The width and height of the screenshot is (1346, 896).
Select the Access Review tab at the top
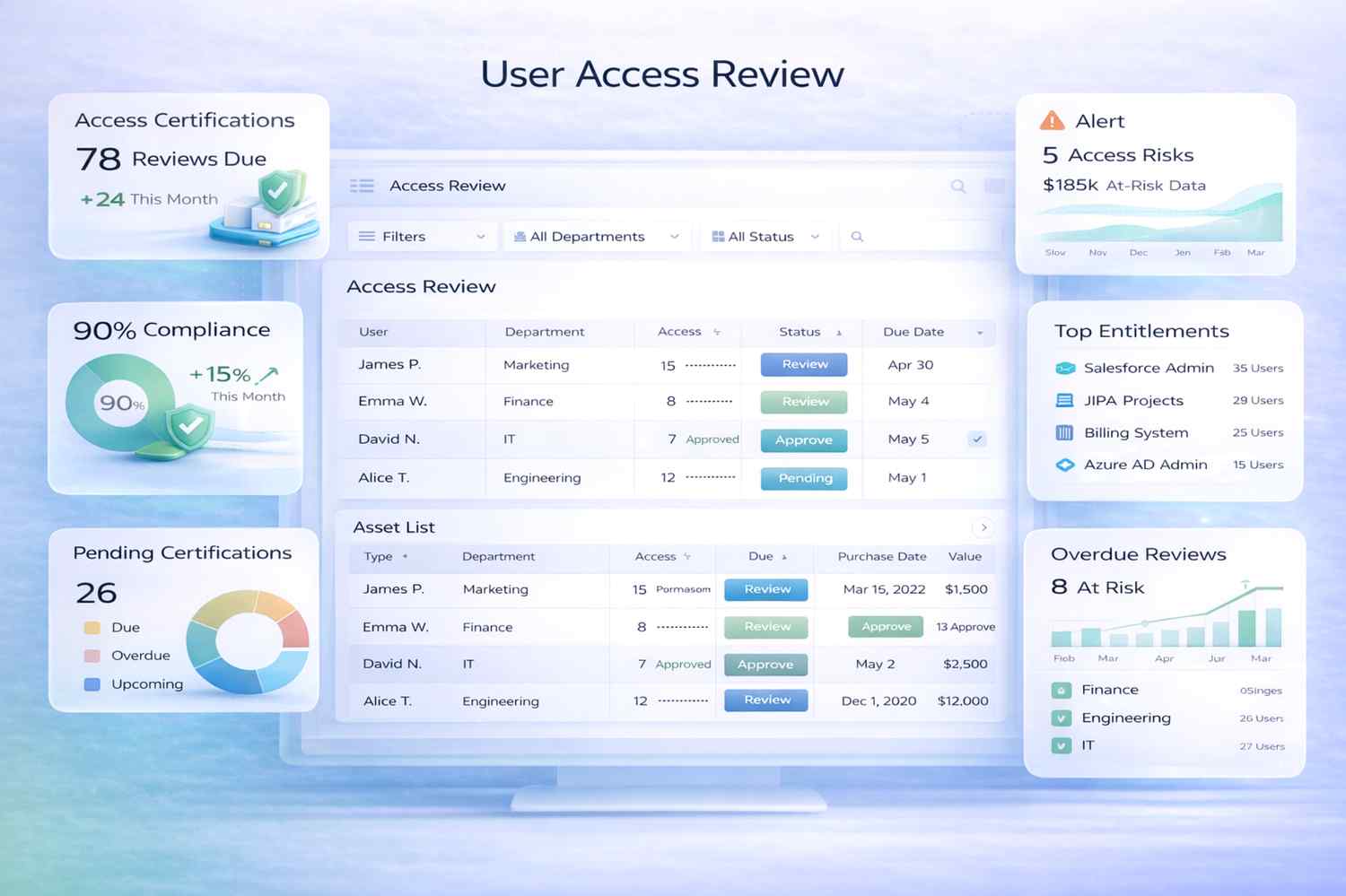point(447,186)
